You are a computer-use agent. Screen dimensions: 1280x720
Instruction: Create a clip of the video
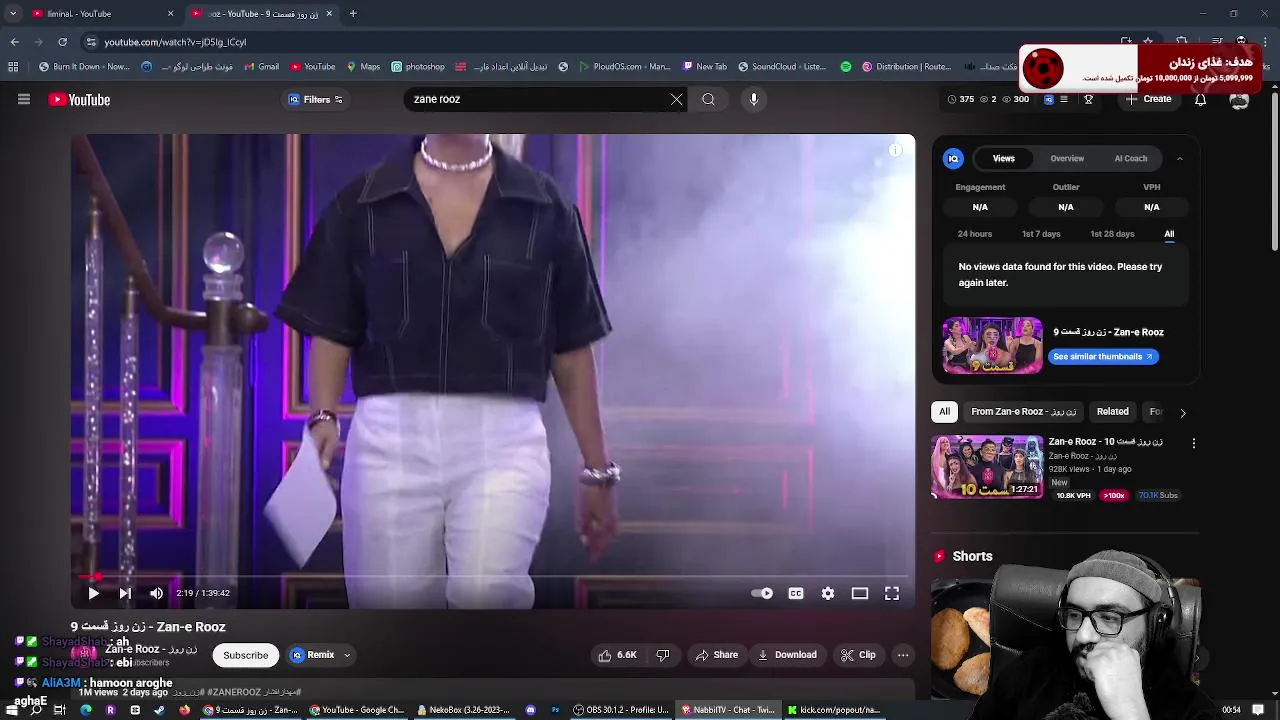tap(858, 655)
